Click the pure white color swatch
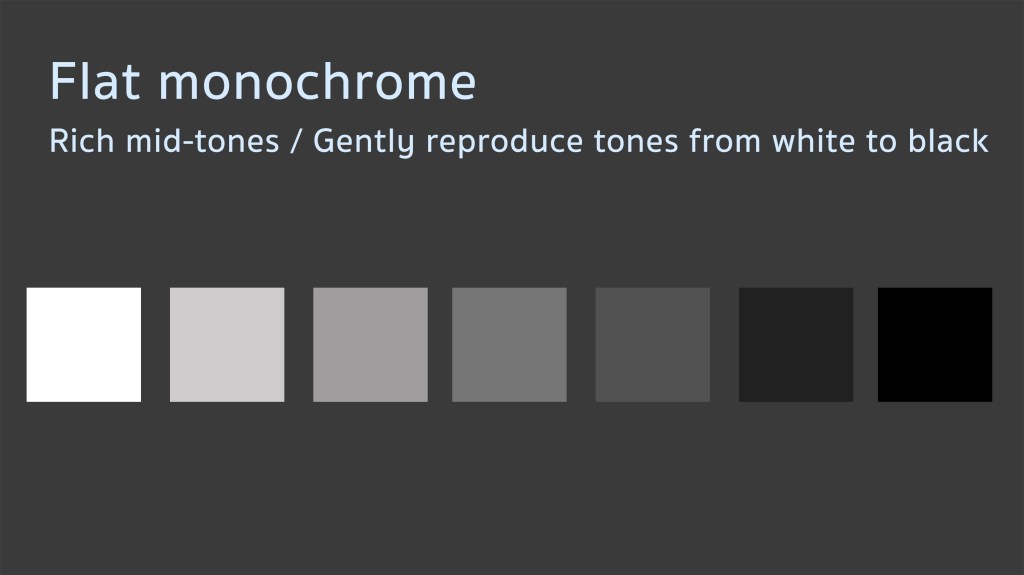Viewport: 1024px width, 575px height. 84,345
